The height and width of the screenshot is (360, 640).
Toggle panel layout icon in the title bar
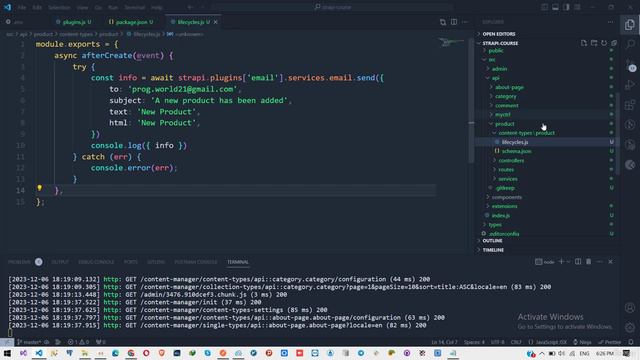pyautogui.click(x=556, y=7)
